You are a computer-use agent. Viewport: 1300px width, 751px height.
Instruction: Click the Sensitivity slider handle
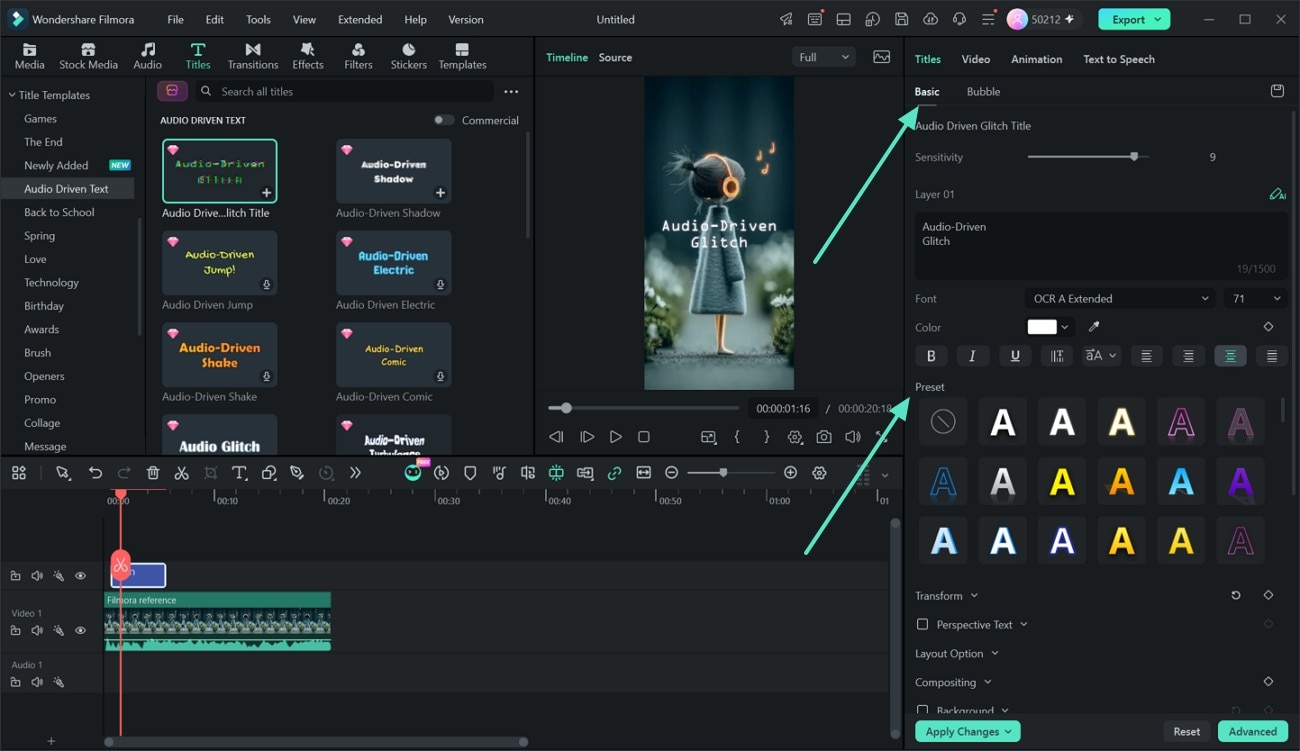pyautogui.click(x=1134, y=157)
